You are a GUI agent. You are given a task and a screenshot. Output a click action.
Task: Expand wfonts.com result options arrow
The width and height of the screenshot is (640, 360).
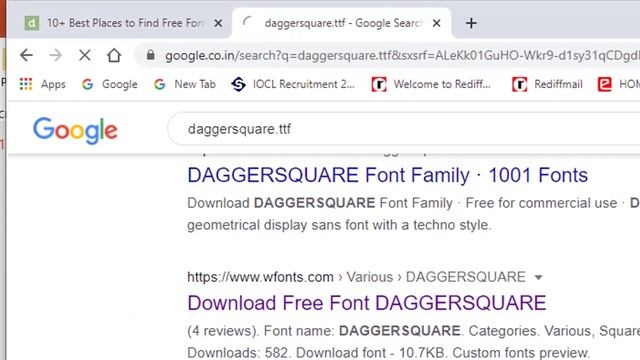(538, 278)
